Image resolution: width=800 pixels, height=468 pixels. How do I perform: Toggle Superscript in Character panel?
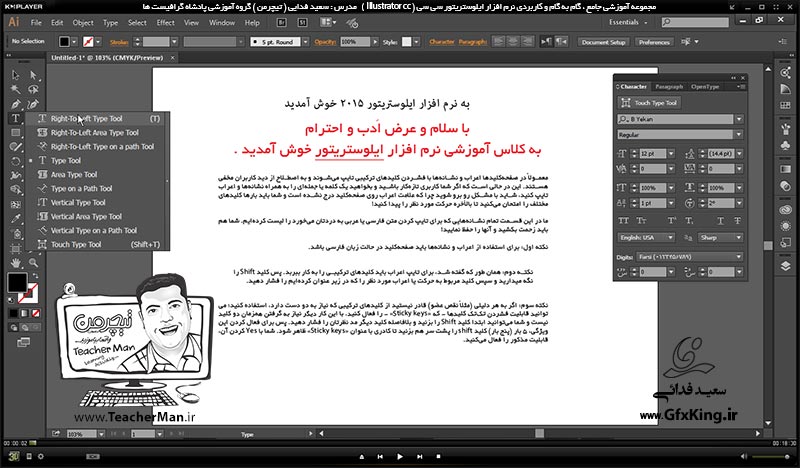672,220
